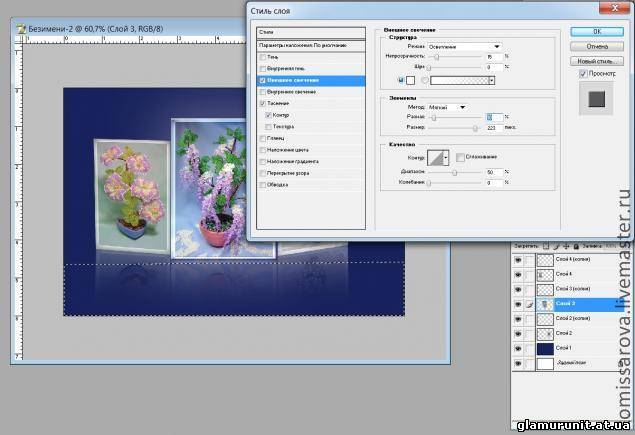Click the Непрозрачность value field
Image resolution: width=635 pixels, height=435 pixels.
[494, 57]
